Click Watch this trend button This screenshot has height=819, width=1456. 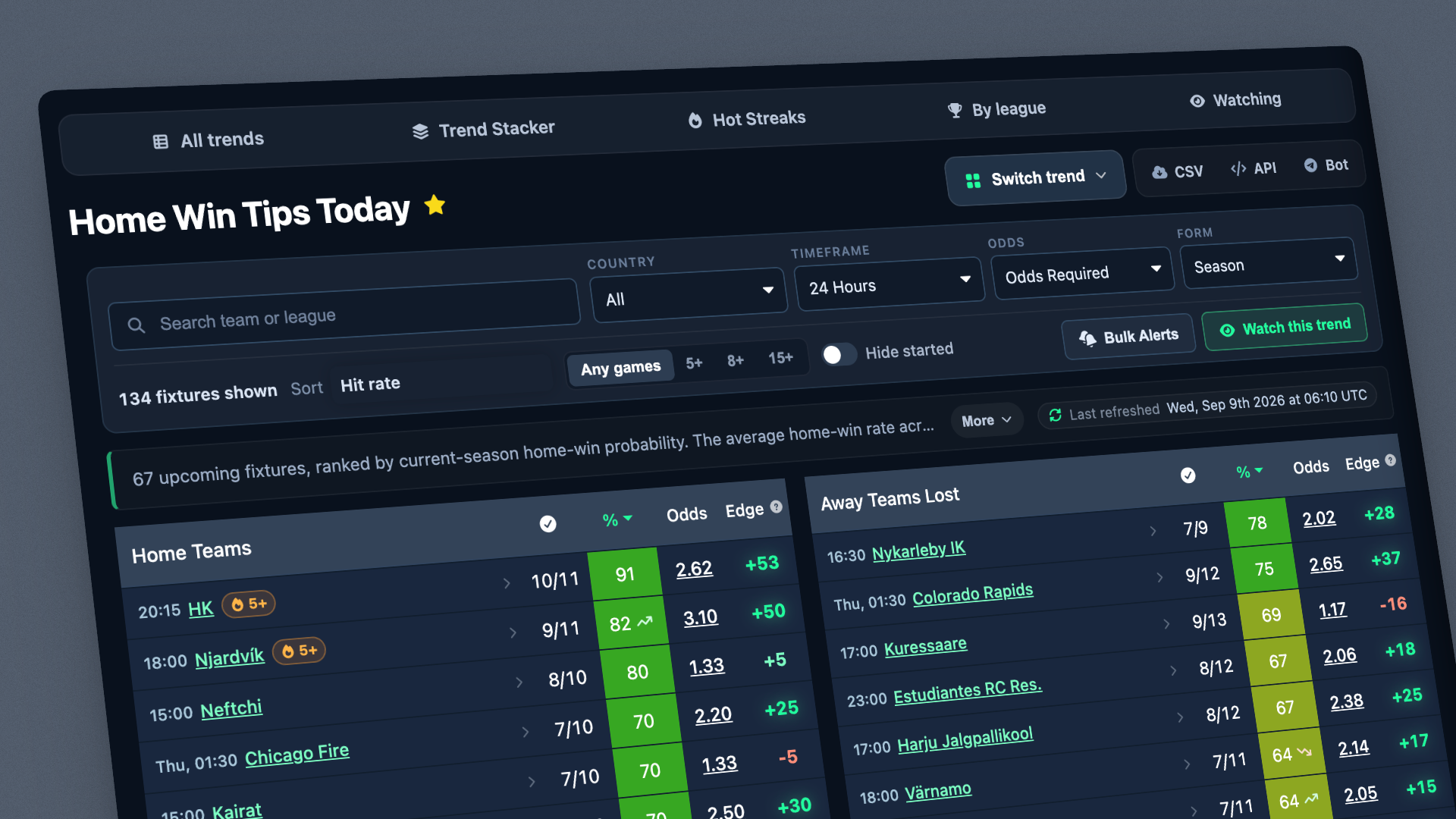click(1285, 328)
